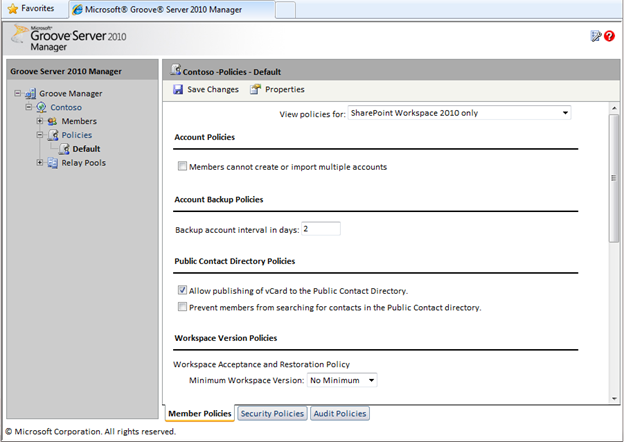624x442 pixels.
Task: Check Prevent members from searching contacts
Action: [x=182, y=307]
